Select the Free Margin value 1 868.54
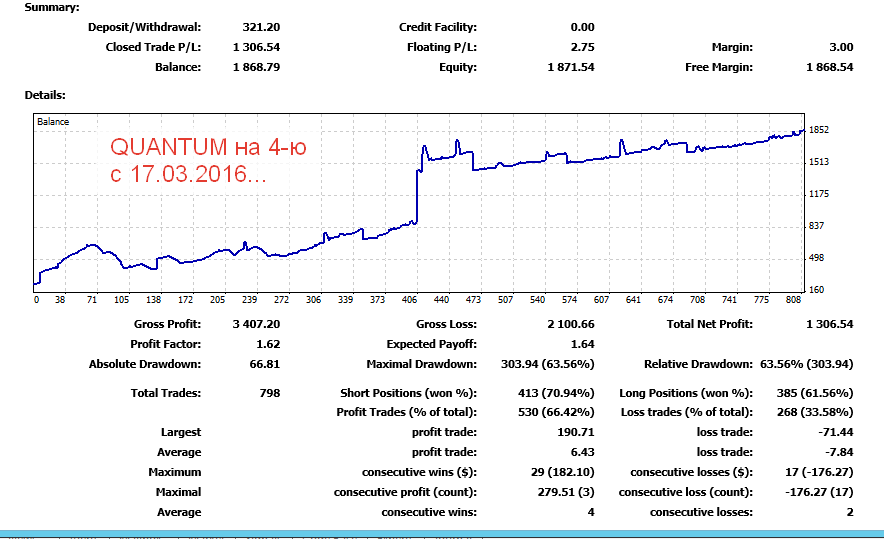The width and height of the screenshot is (884, 539). (830, 67)
